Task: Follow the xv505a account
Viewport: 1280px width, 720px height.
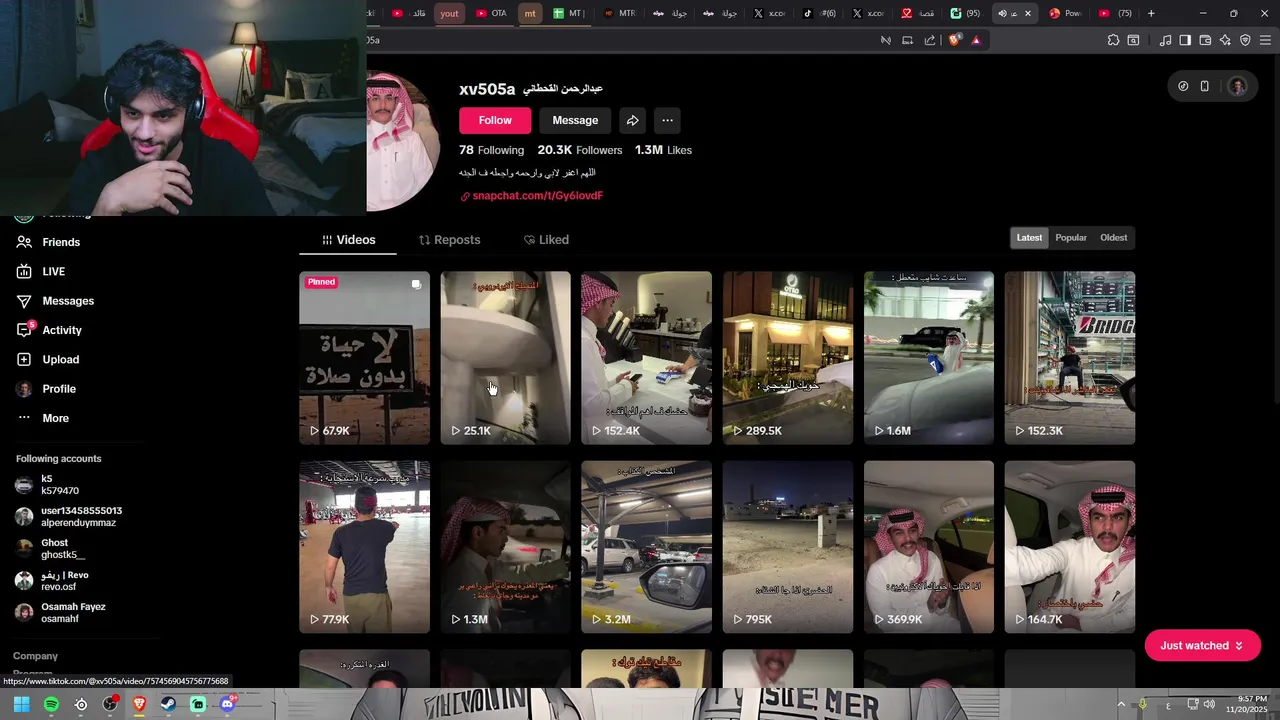Action: [x=495, y=120]
